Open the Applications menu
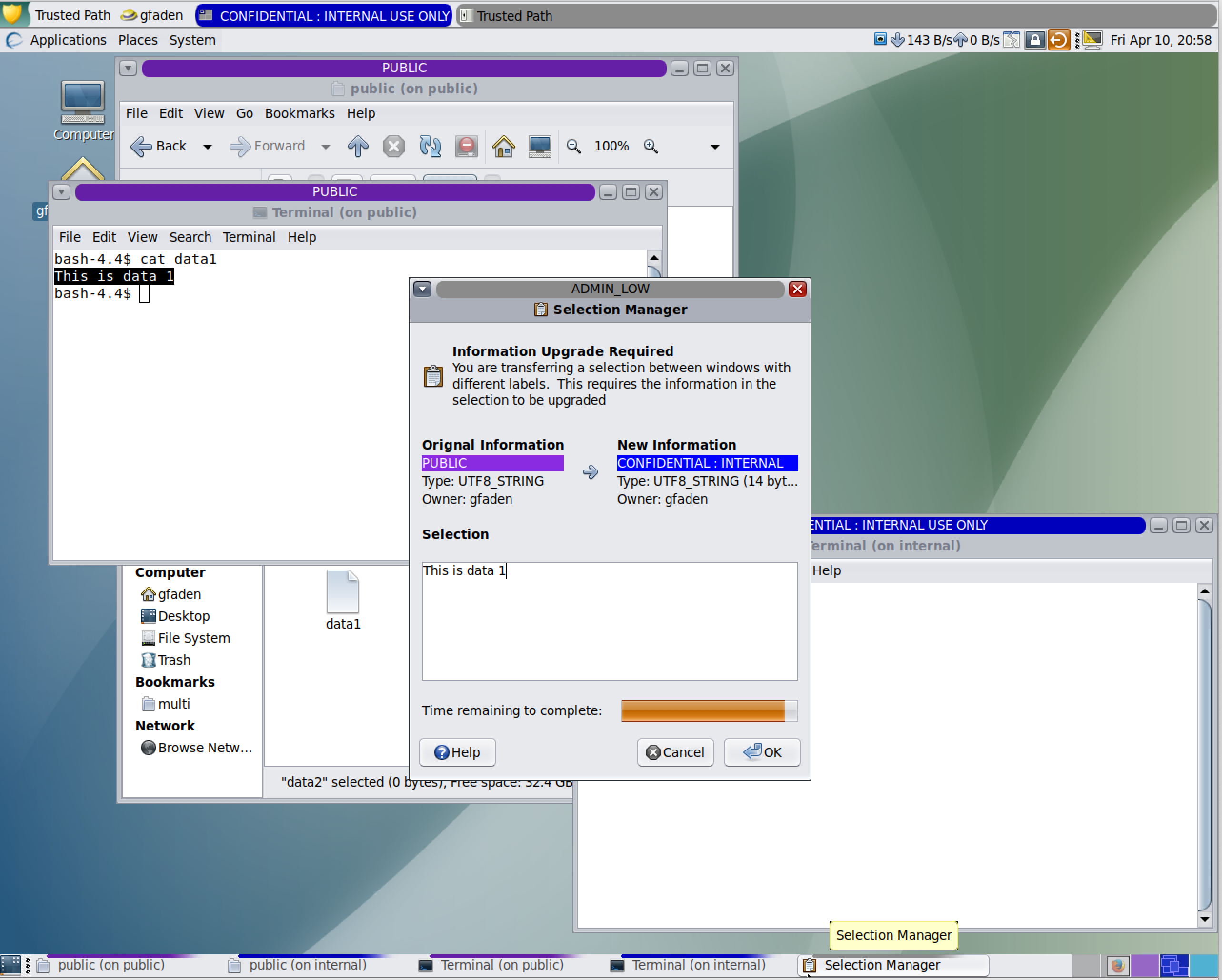Screen dimensions: 1222x980 (68, 40)
